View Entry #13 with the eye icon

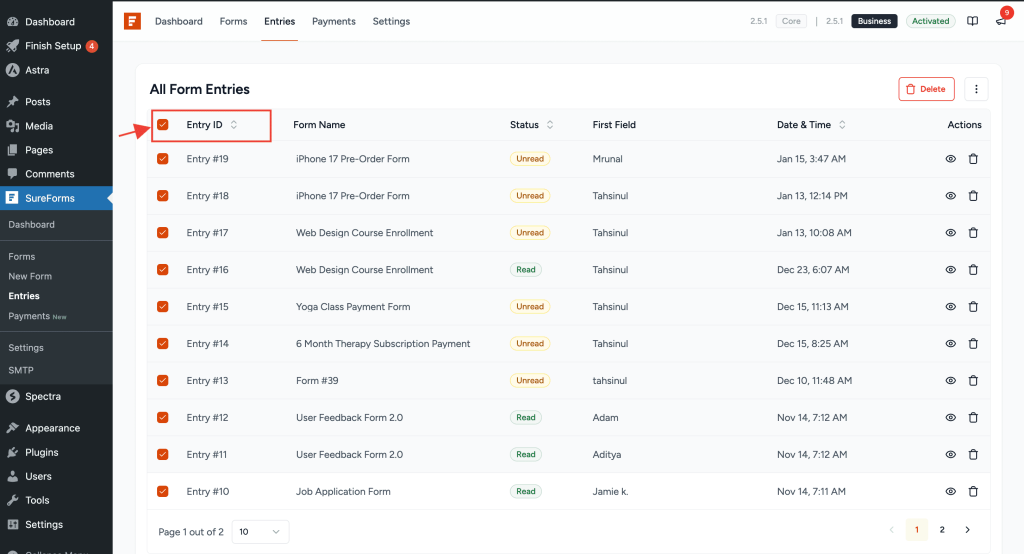[x=951, y=380]
